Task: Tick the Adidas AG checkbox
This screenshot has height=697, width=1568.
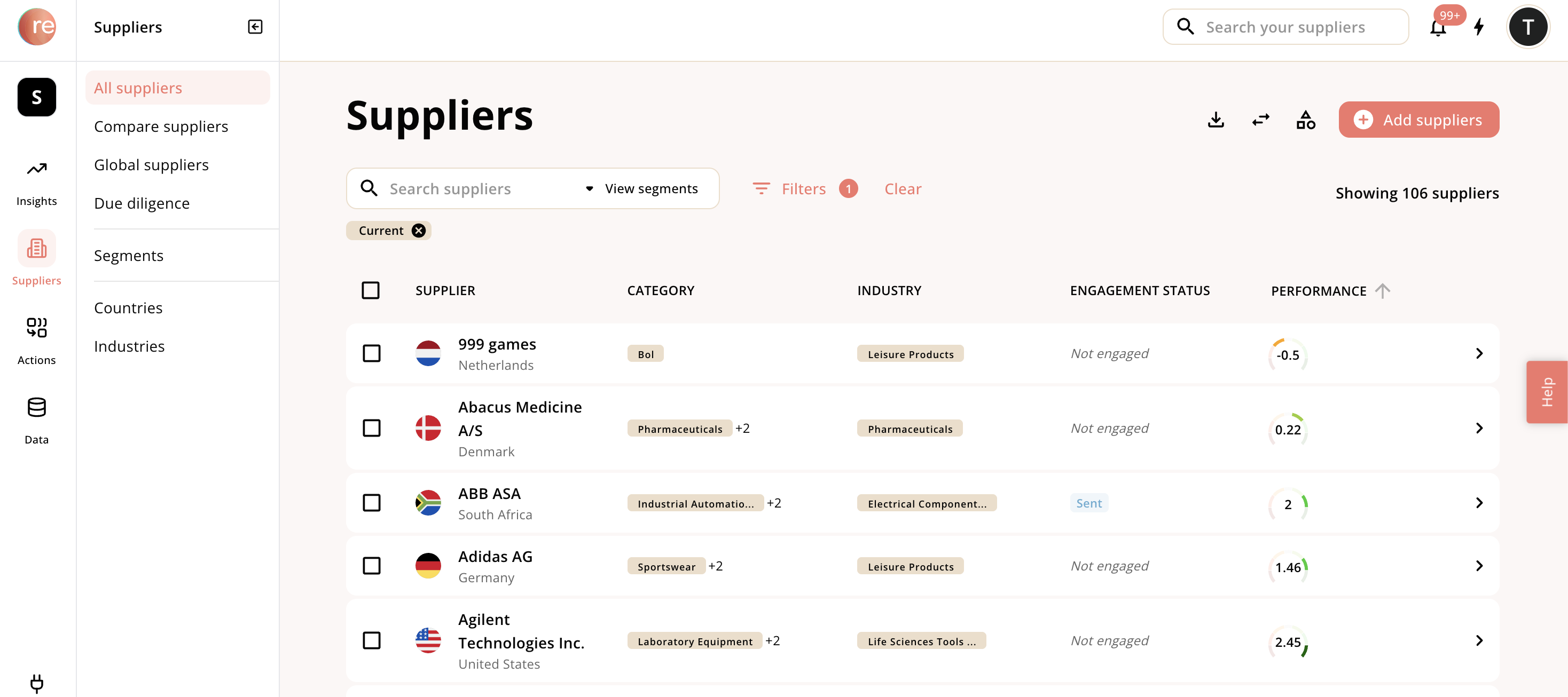Action: [371, 566]
